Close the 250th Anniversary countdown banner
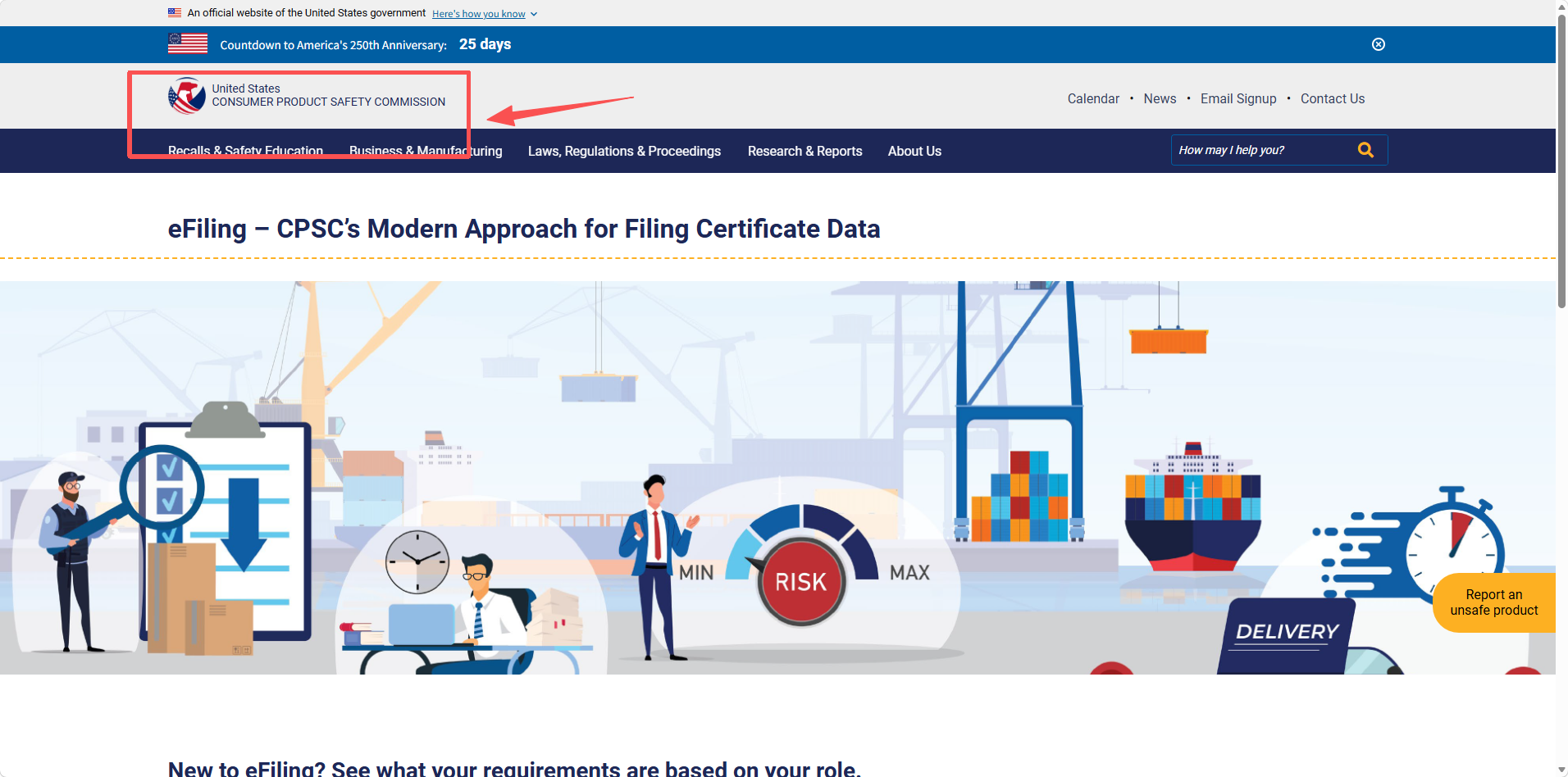Viewport: 1568px width, 777px height. (x=1379, y=44)
